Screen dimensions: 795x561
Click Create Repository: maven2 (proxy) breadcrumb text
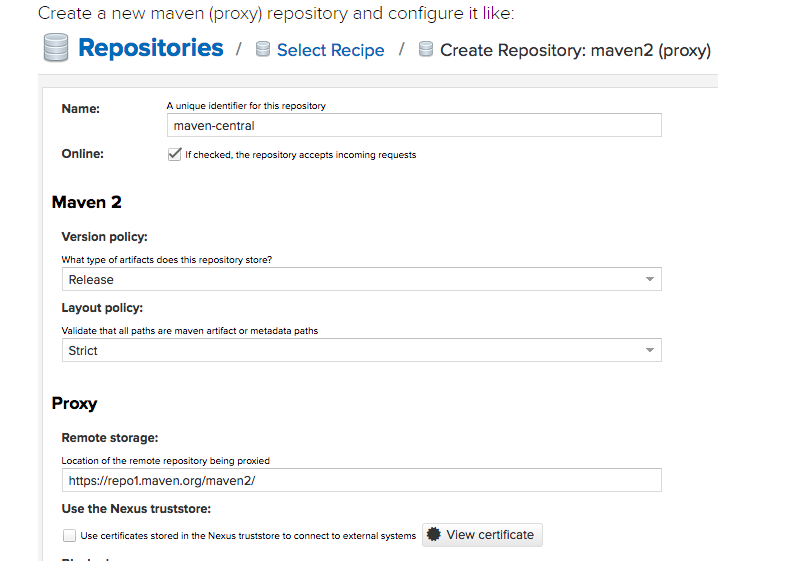(575, 50)
